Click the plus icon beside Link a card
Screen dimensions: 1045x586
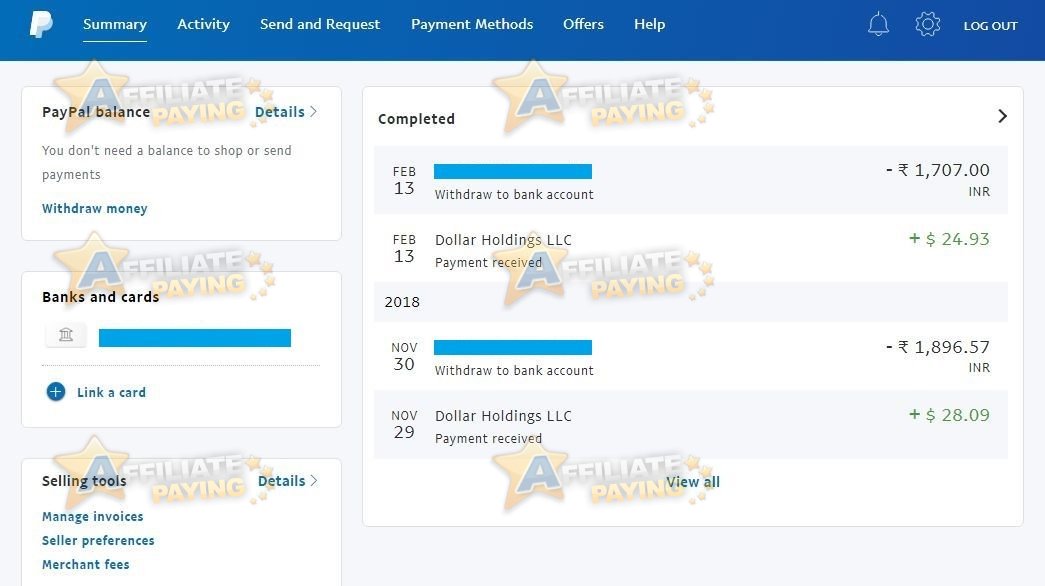pyautogui.click(x=56, y=392)
